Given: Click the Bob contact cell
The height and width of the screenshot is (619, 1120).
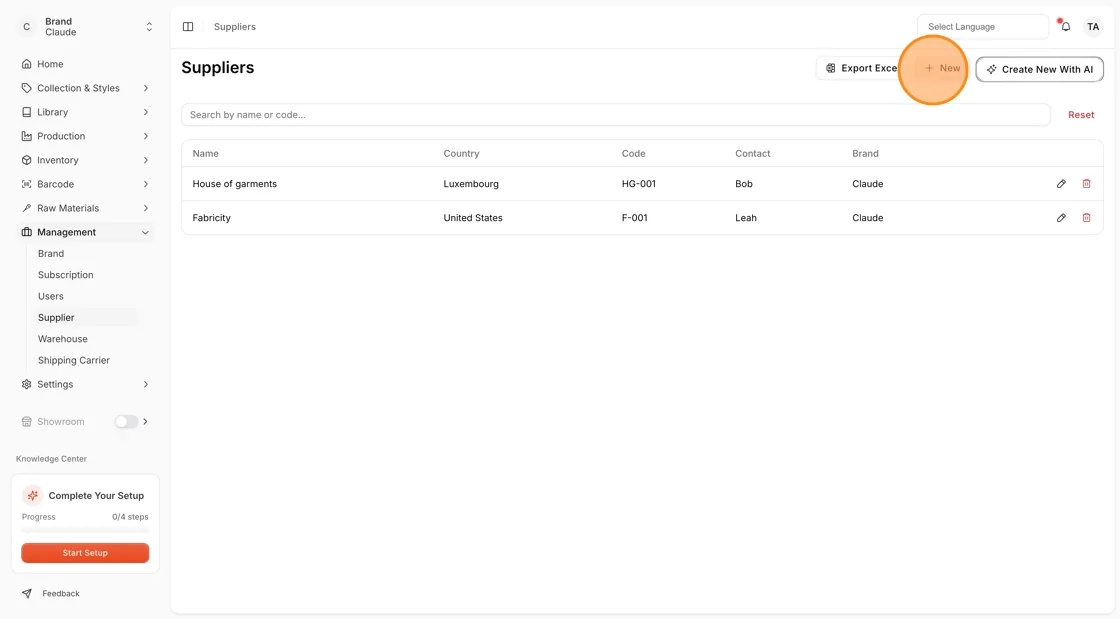Looking at the screenshot, I should [744, 183].
